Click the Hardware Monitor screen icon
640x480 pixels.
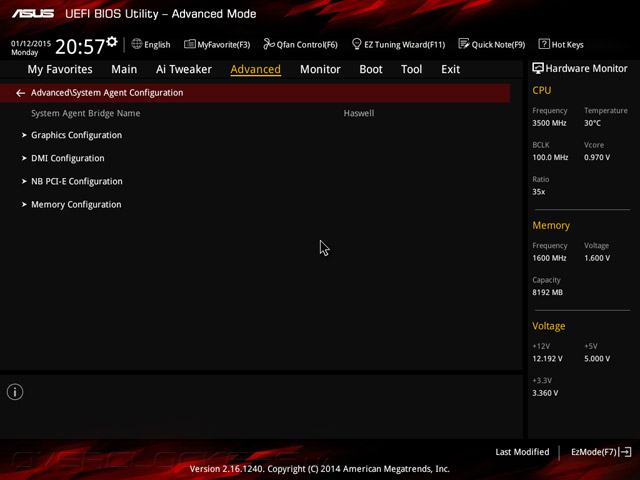[538, 68]
